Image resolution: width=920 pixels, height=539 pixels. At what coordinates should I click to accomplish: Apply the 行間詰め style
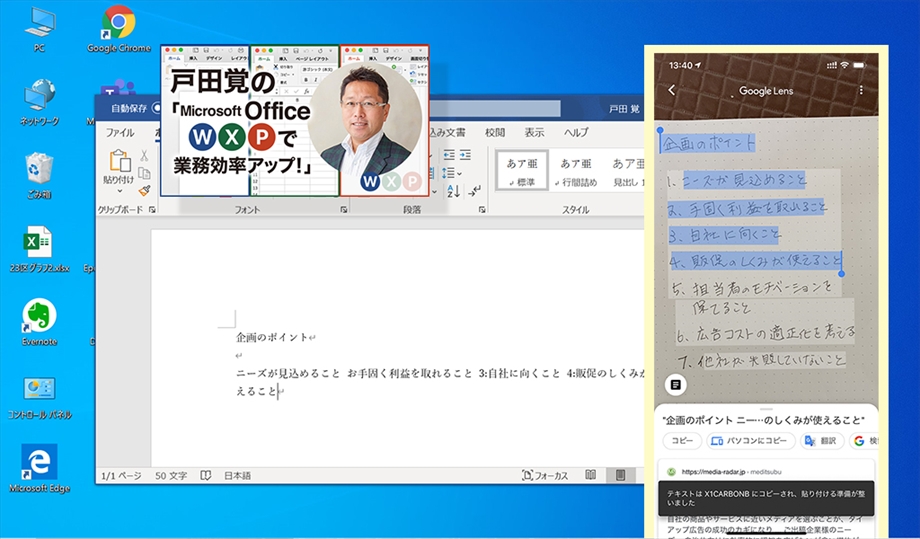(x=576, y=171)
